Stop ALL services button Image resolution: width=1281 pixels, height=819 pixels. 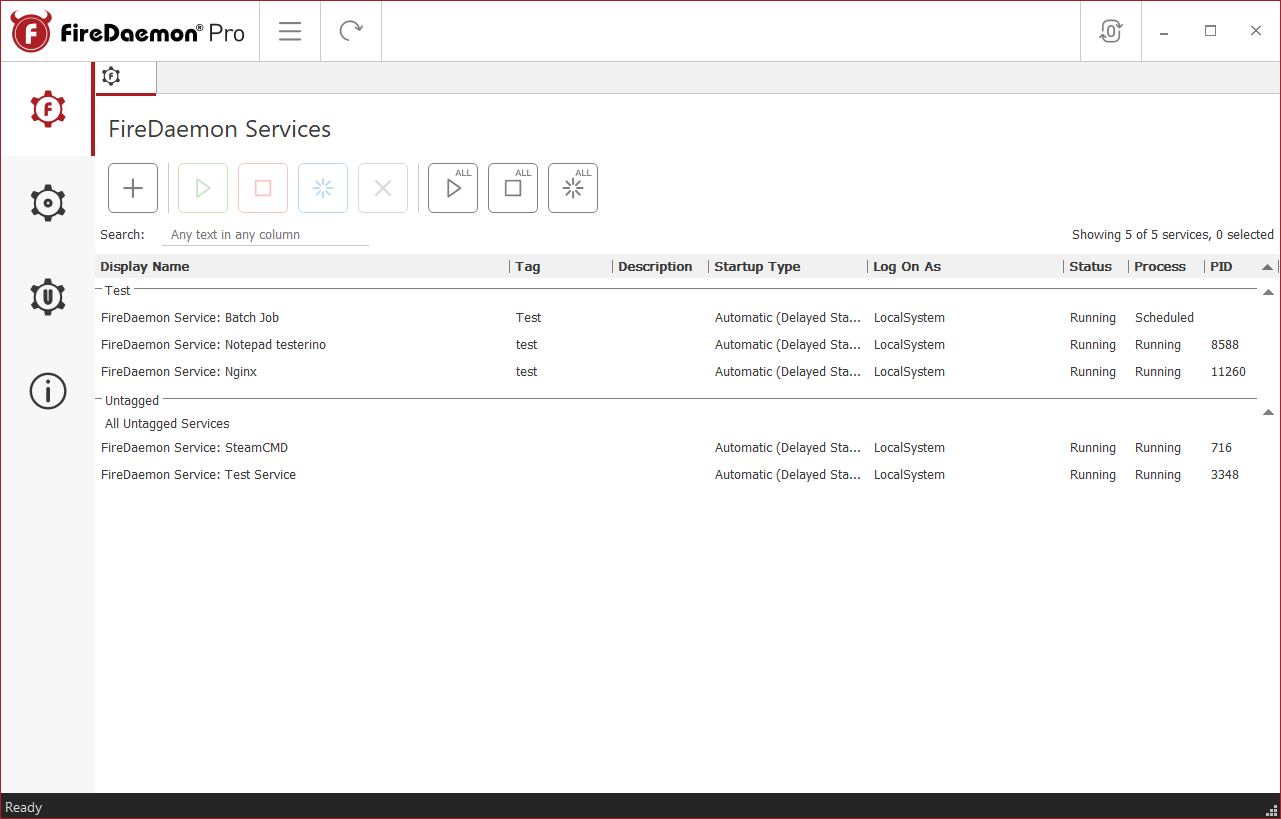click(x=513, y=188)
